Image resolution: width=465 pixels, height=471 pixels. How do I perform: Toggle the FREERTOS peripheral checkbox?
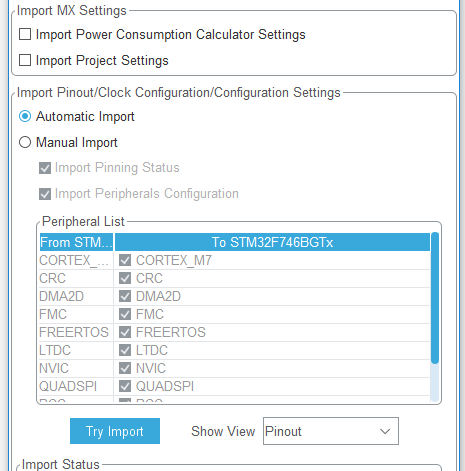pos(125,332)
